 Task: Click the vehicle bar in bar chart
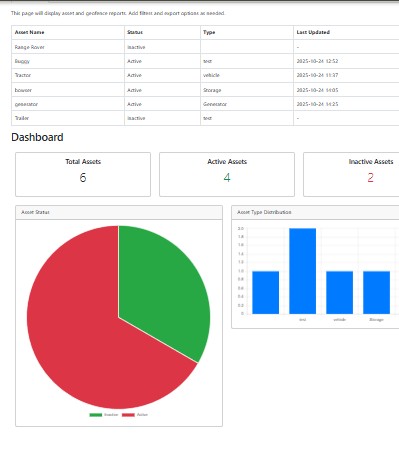coord(339,292)
